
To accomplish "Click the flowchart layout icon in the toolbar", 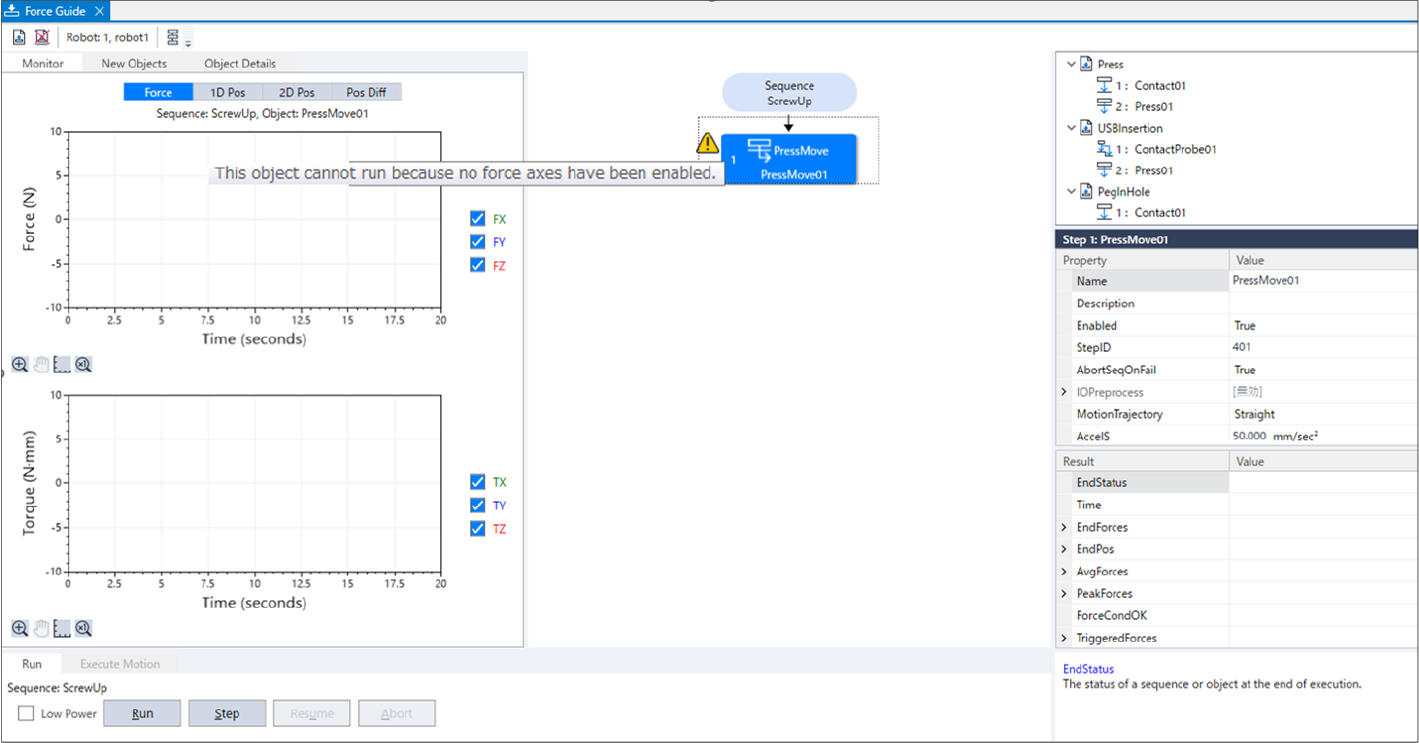I will pyautogui.click(x=174, y=38).
